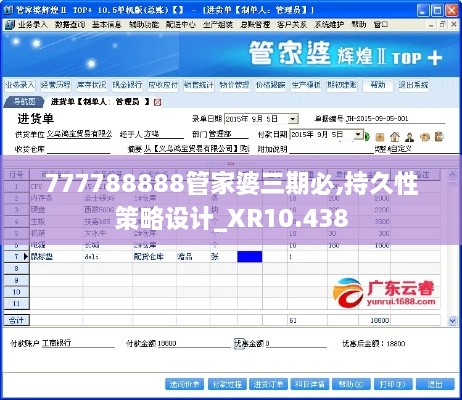Expand the 录单日期 date dropdown
This screenshot has width=462, height=400.
(x=293, y=119)
